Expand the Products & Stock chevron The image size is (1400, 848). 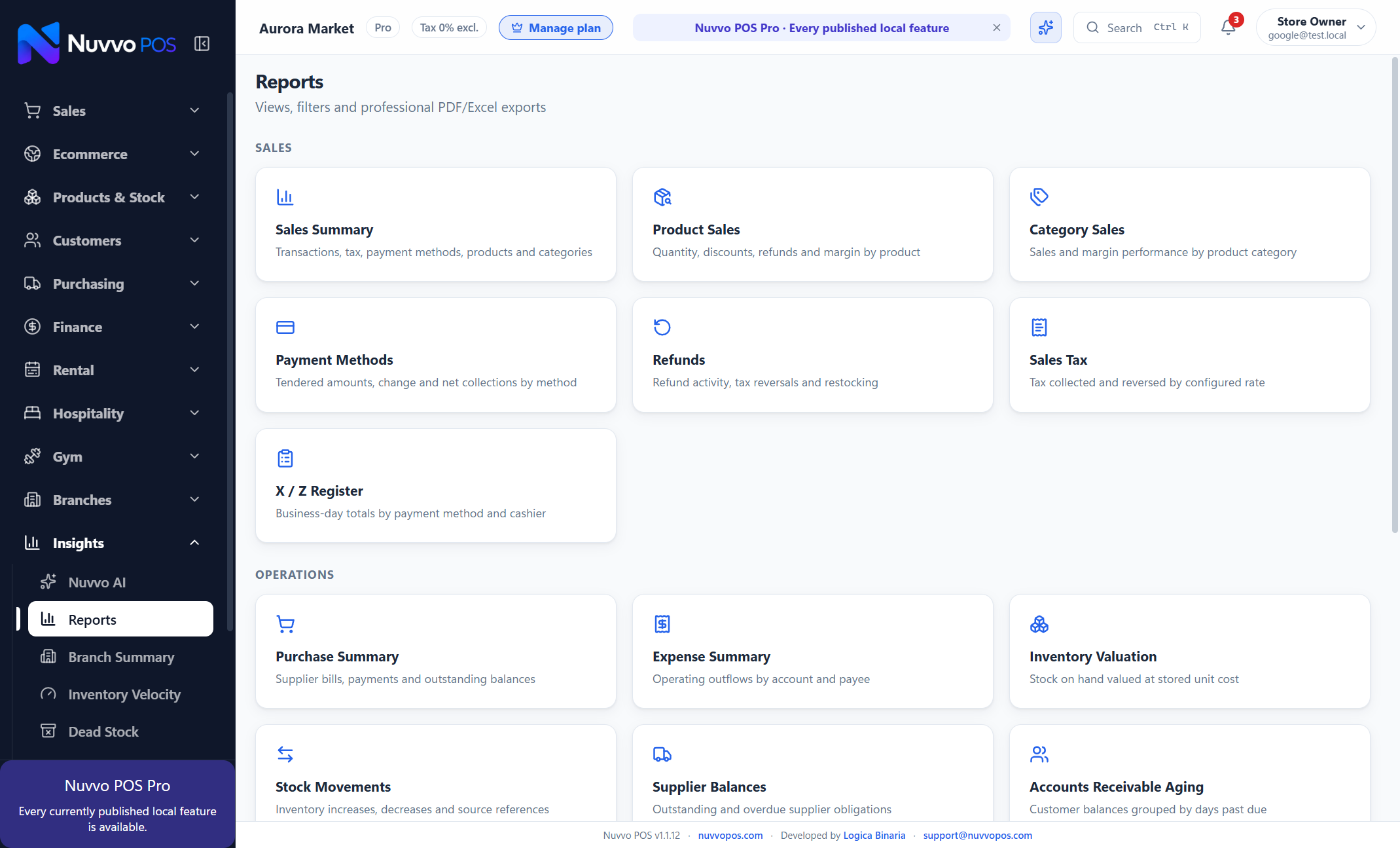pos(194,197)
